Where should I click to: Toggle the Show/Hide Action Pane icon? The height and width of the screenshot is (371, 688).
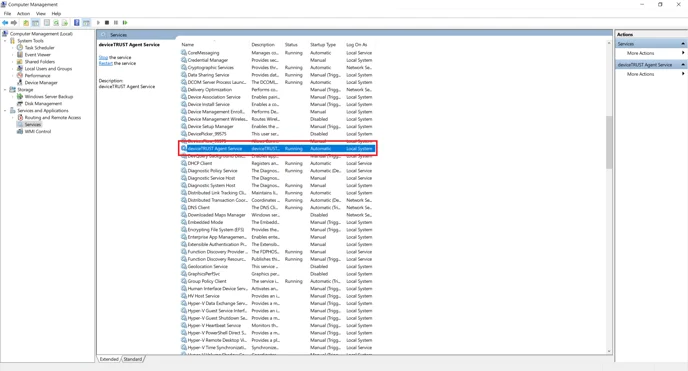(86, 23)
